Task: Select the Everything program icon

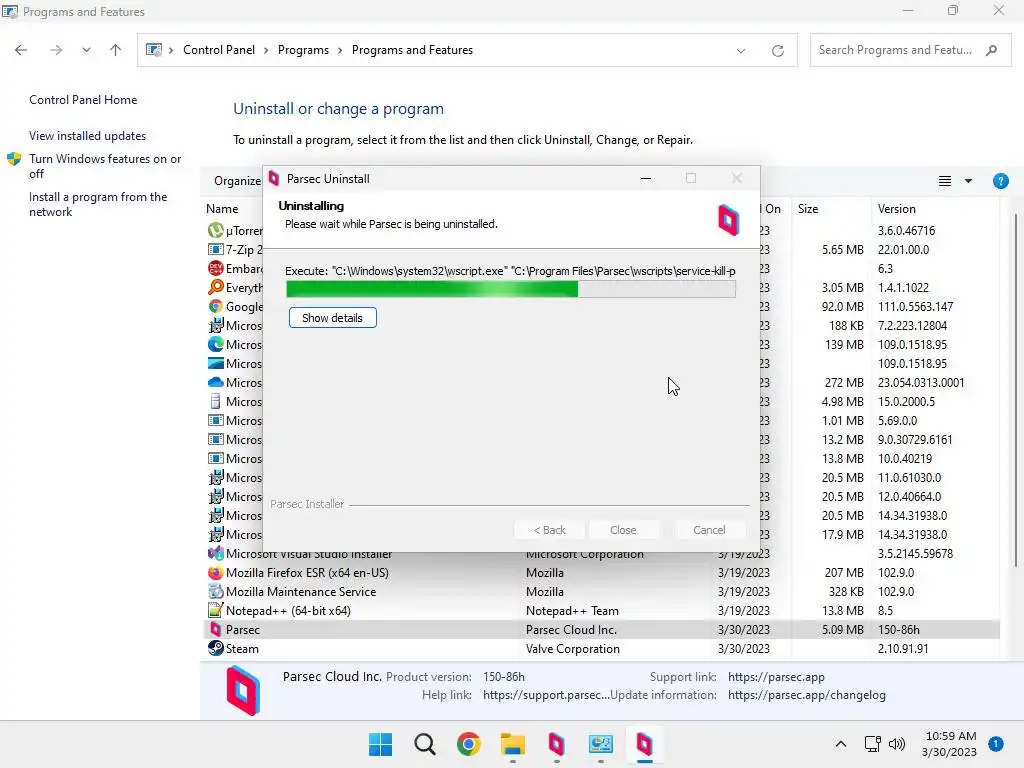Action: click(x=216, y=287)
